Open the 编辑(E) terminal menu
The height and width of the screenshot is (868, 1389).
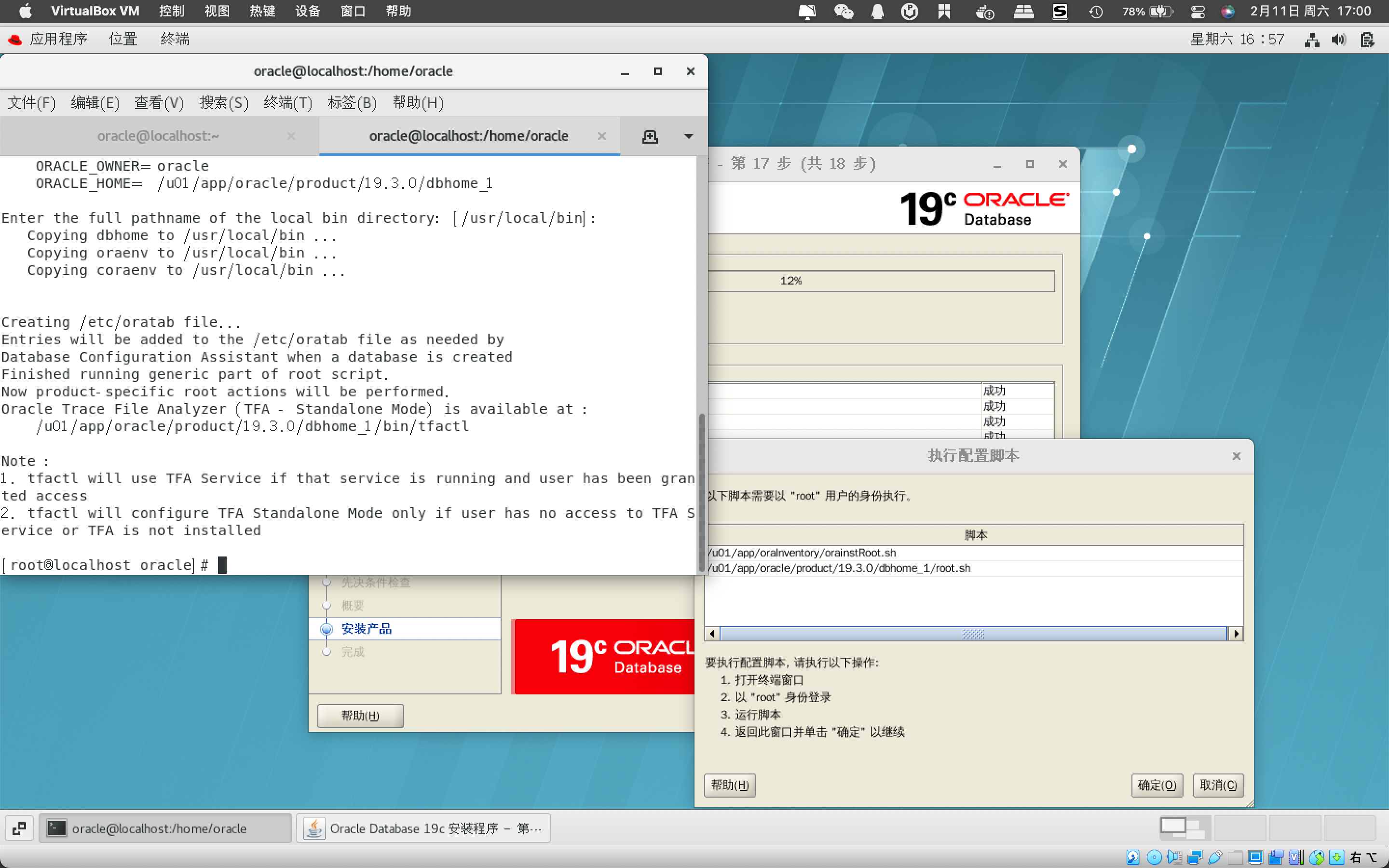95,103
